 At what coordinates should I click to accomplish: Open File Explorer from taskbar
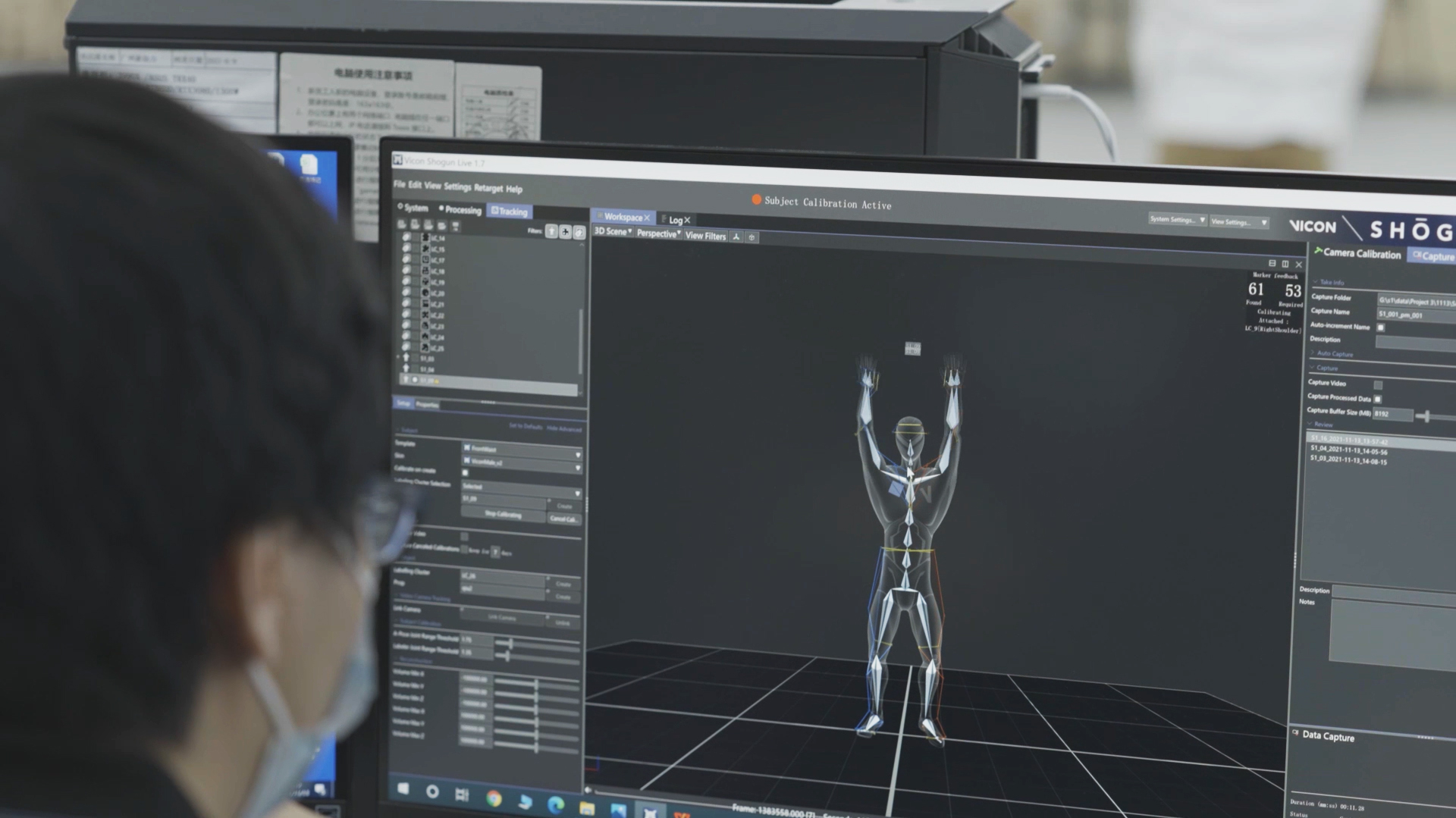587,808
